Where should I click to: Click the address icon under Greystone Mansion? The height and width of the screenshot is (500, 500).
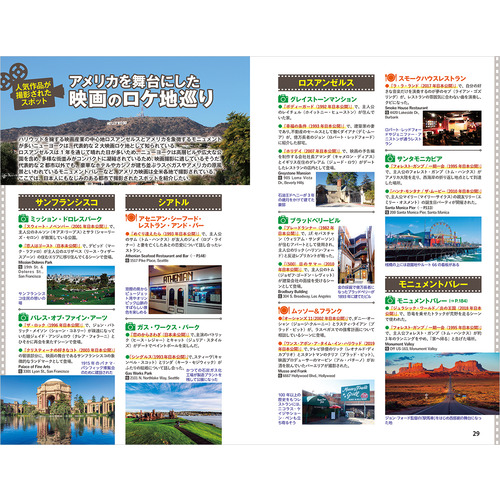[x=280, y=178]
